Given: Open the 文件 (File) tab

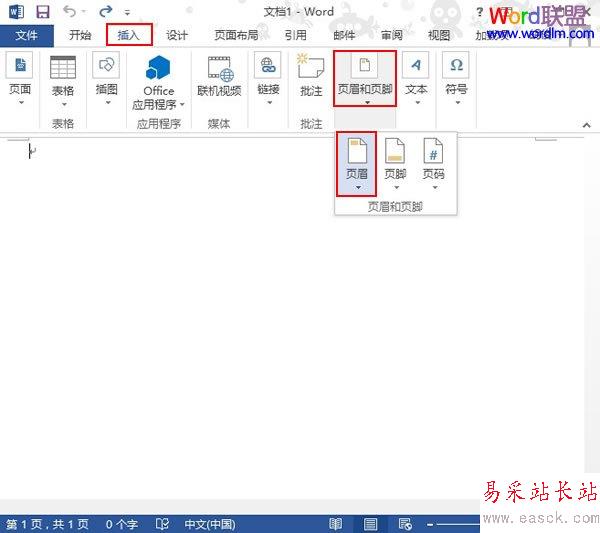Looking at the screenshot, I should click(x=27, y=35).
